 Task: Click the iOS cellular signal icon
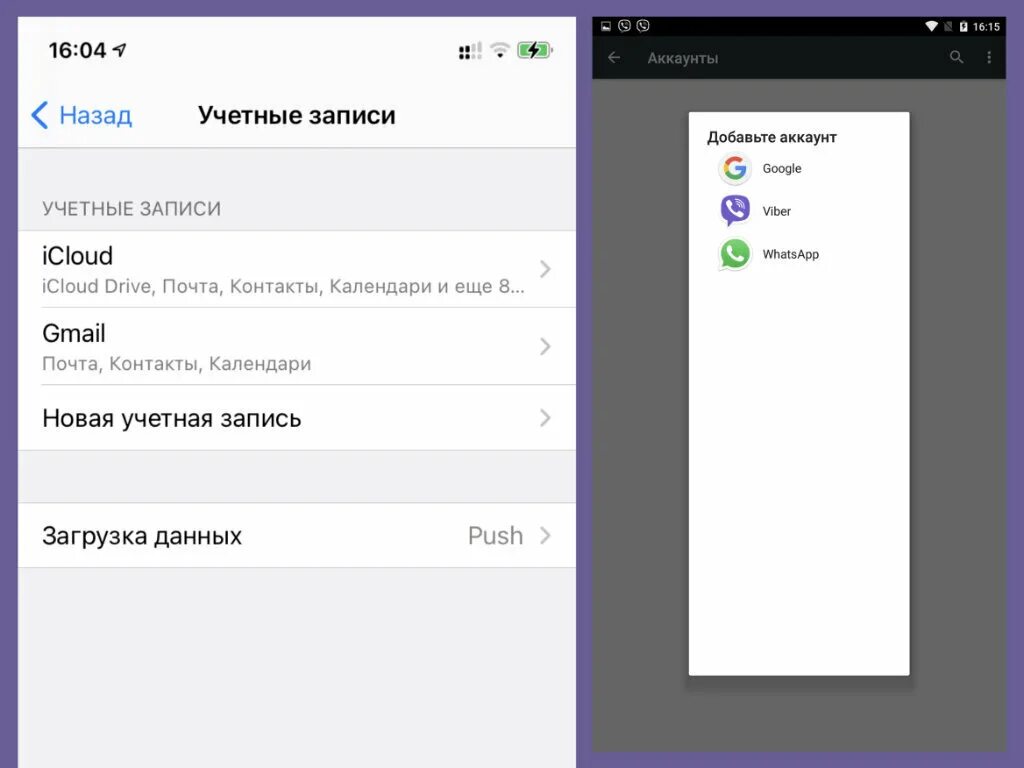coord(470,51)
